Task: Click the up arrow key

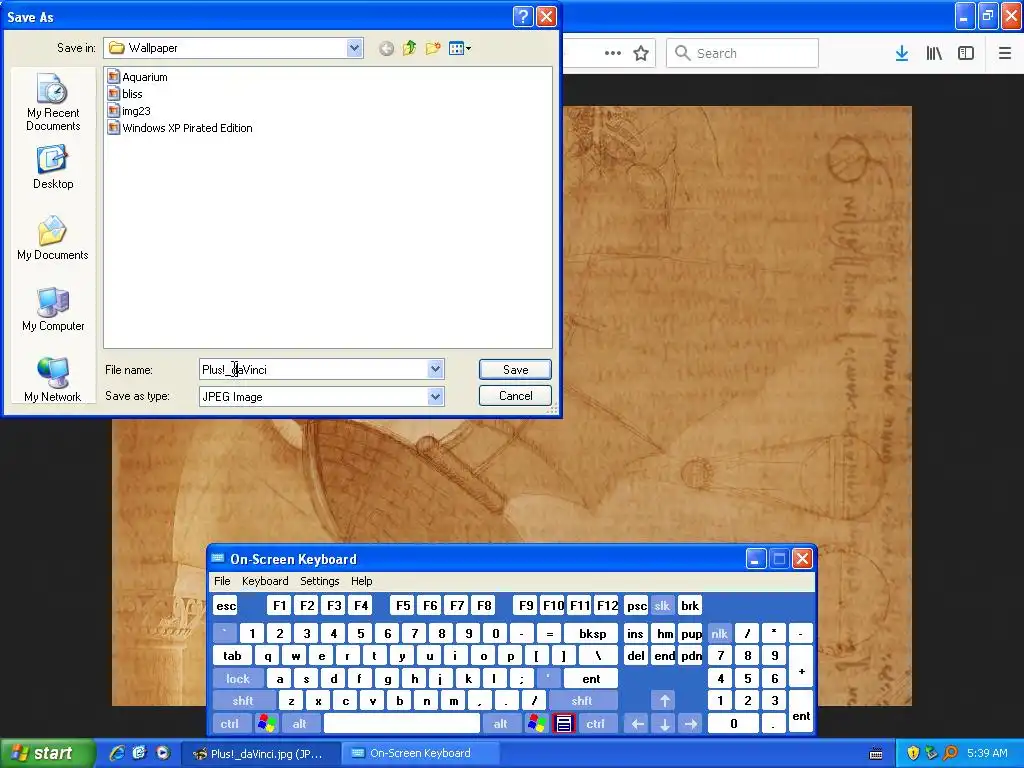Action: (x=664, y=701)
